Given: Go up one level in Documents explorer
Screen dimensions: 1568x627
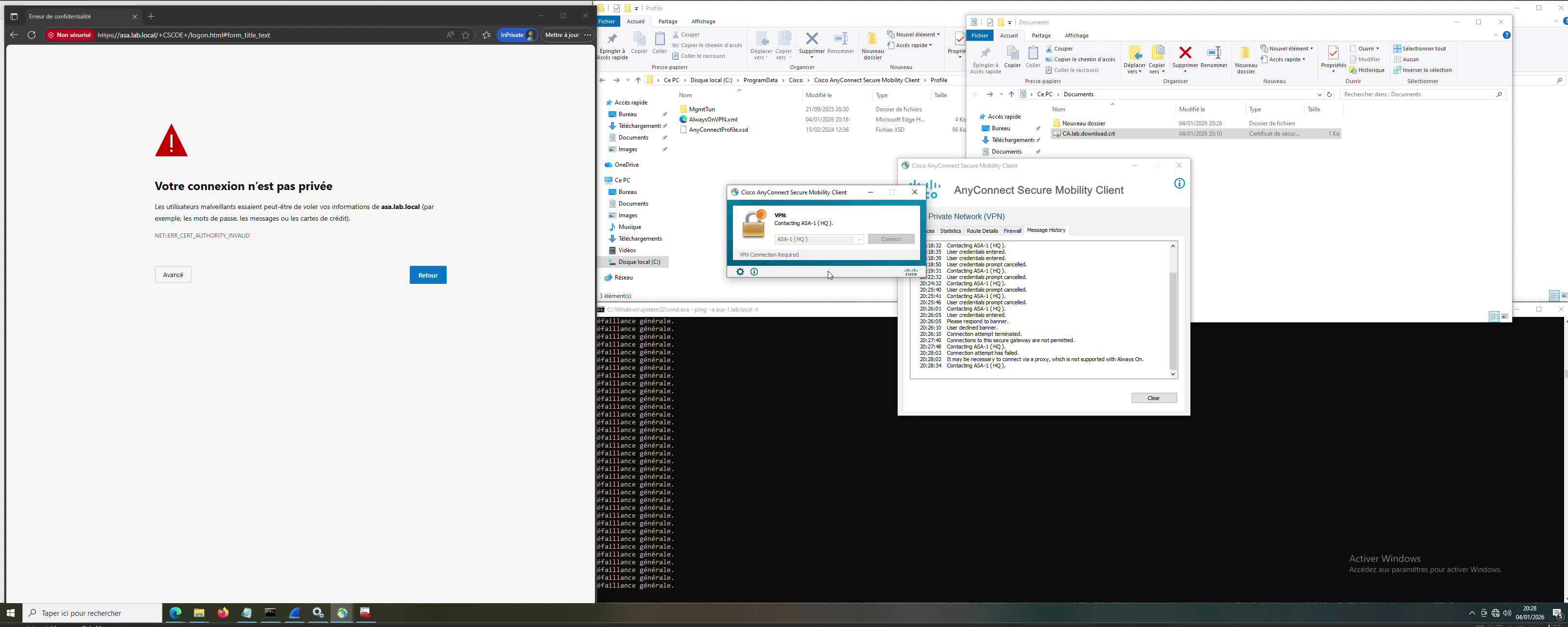Looking at the screenshot, I should (x=1011, y=94).
